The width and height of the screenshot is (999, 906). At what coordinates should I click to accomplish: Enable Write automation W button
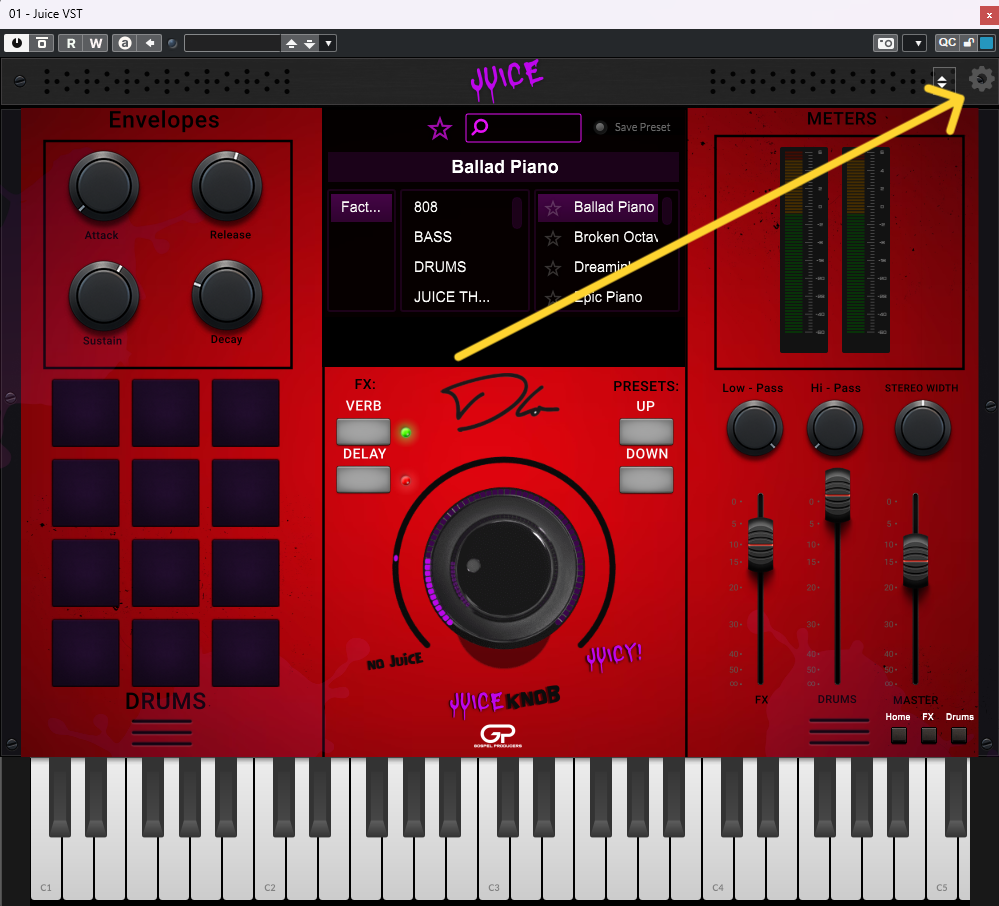click(x=96, y=43)
